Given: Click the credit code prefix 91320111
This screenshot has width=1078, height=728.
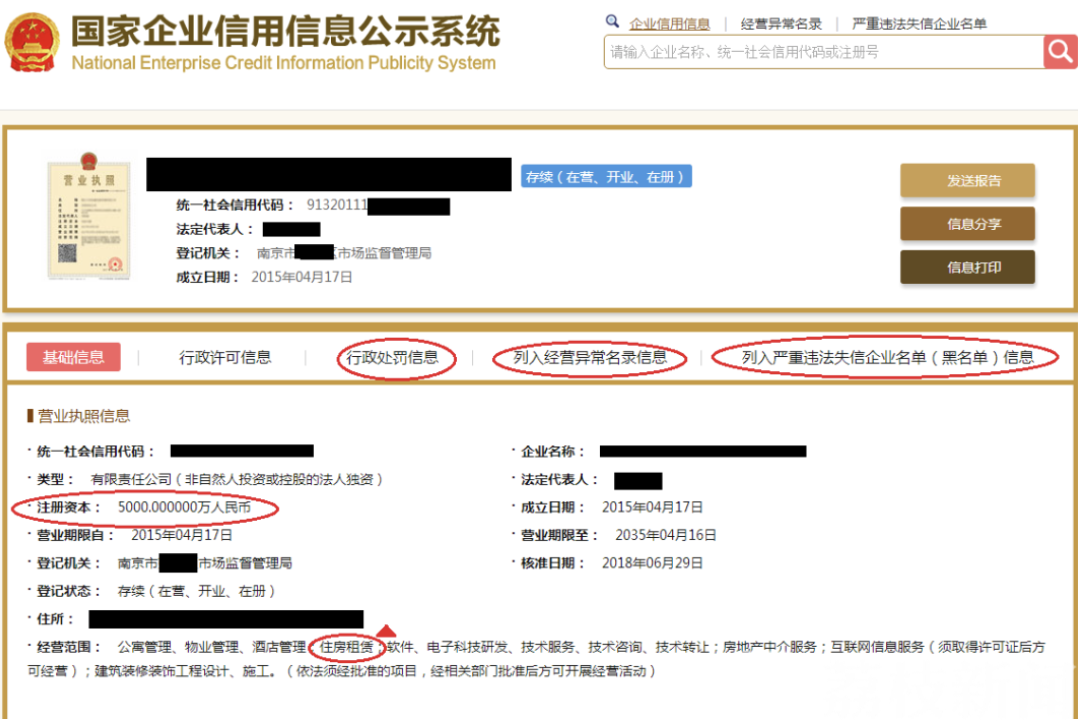Looking at the screenshot, I should (x=337, y=205).
